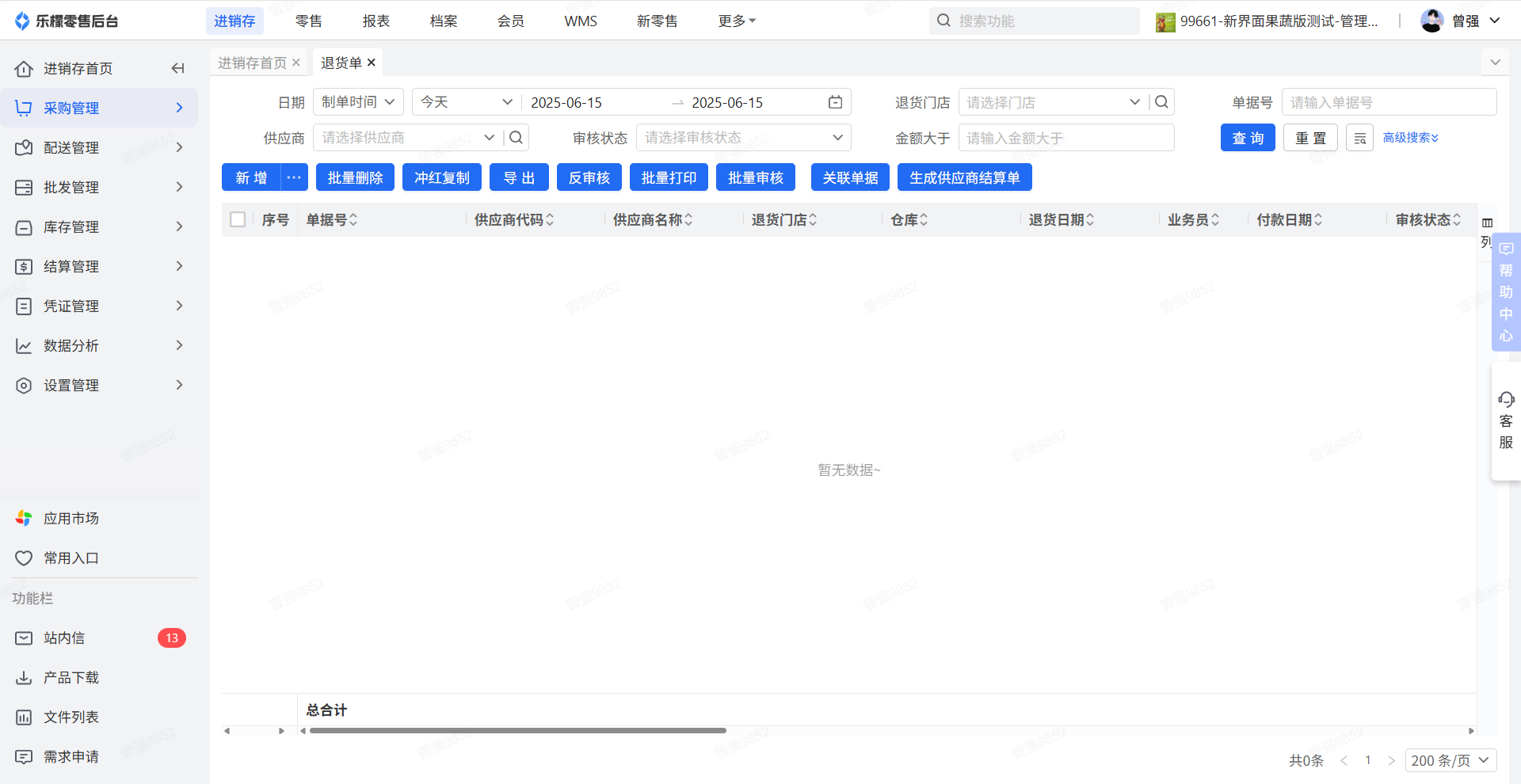
Task: Click the 重置 button
Action: (x=1310, y=138)
